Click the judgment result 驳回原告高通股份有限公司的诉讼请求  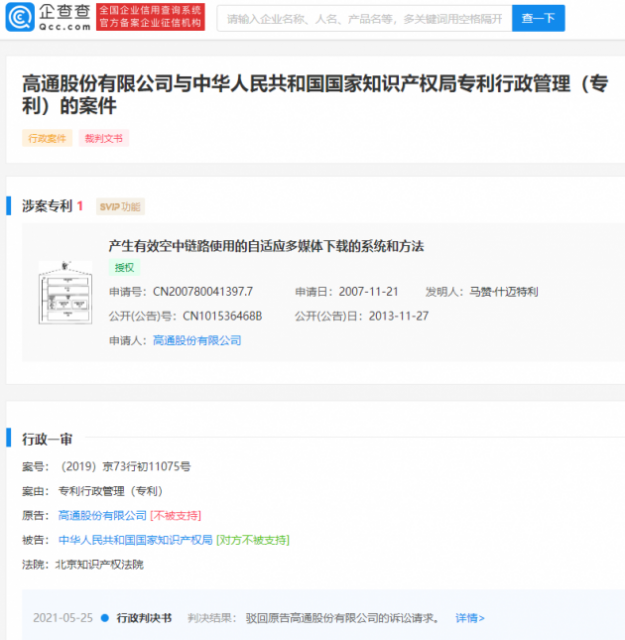click(342, 618)
